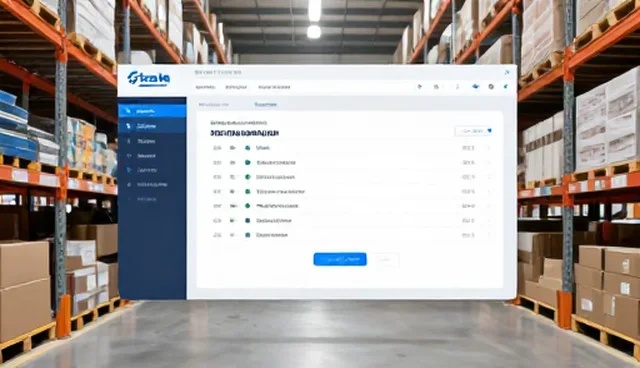Open the dark gear icon in the header toolbar
640x368 pixels.
click(x=491, y=86)
